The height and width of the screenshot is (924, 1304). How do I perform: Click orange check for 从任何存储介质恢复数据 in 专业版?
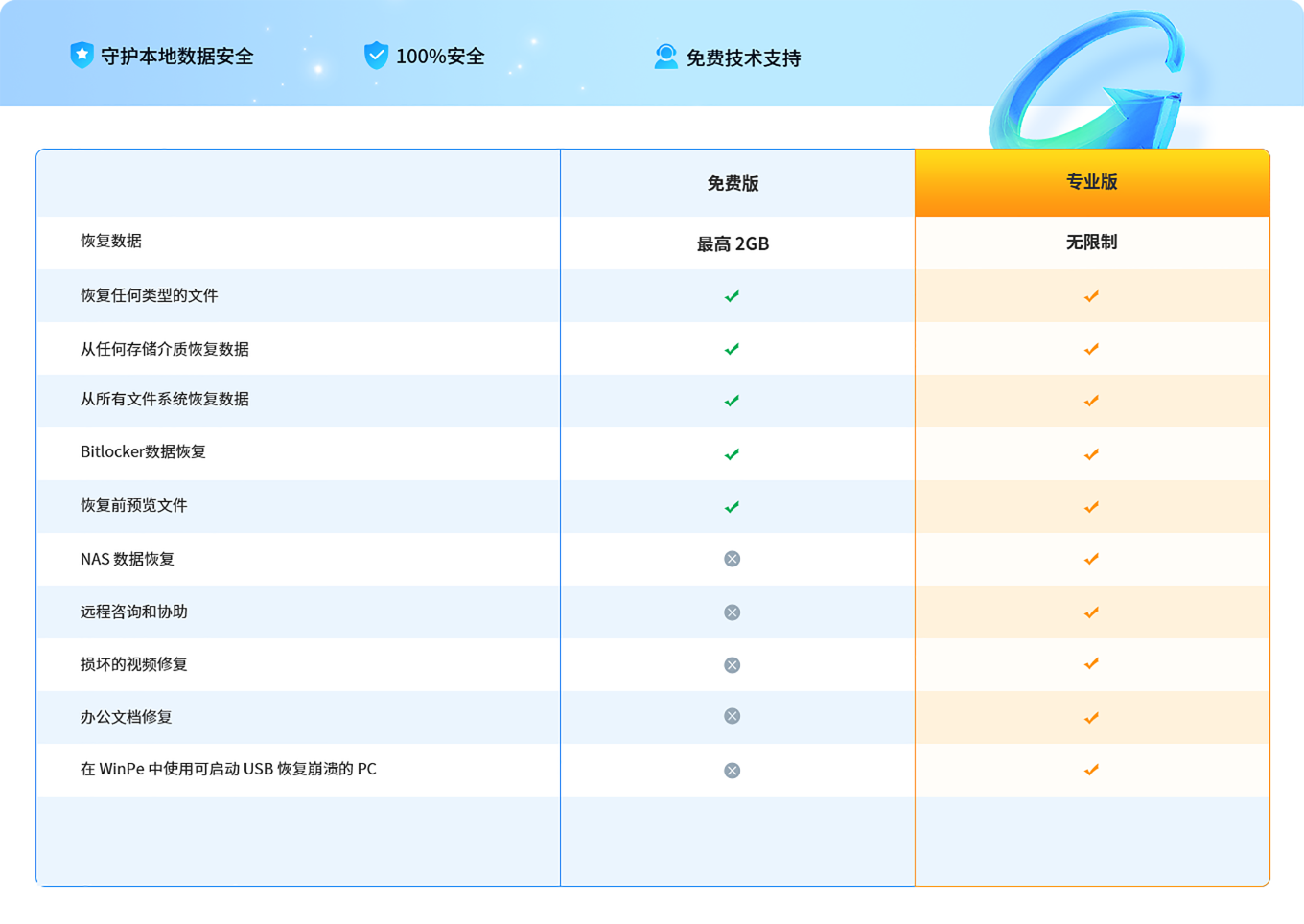click(x=1091, y=349)
